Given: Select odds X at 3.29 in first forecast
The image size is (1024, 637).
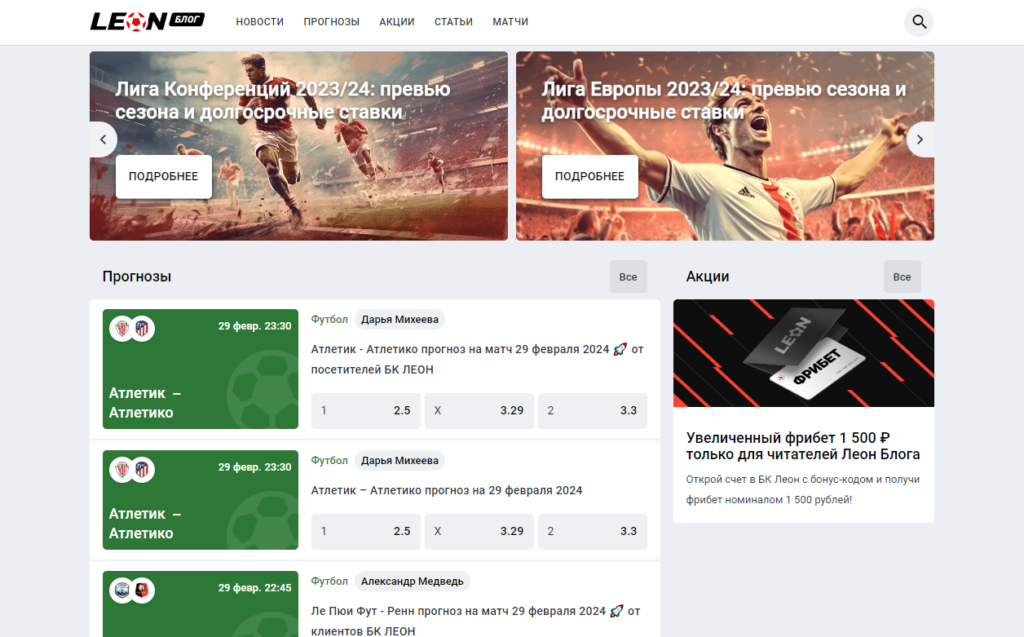Looking at the screenshot, I should (479, 410).
